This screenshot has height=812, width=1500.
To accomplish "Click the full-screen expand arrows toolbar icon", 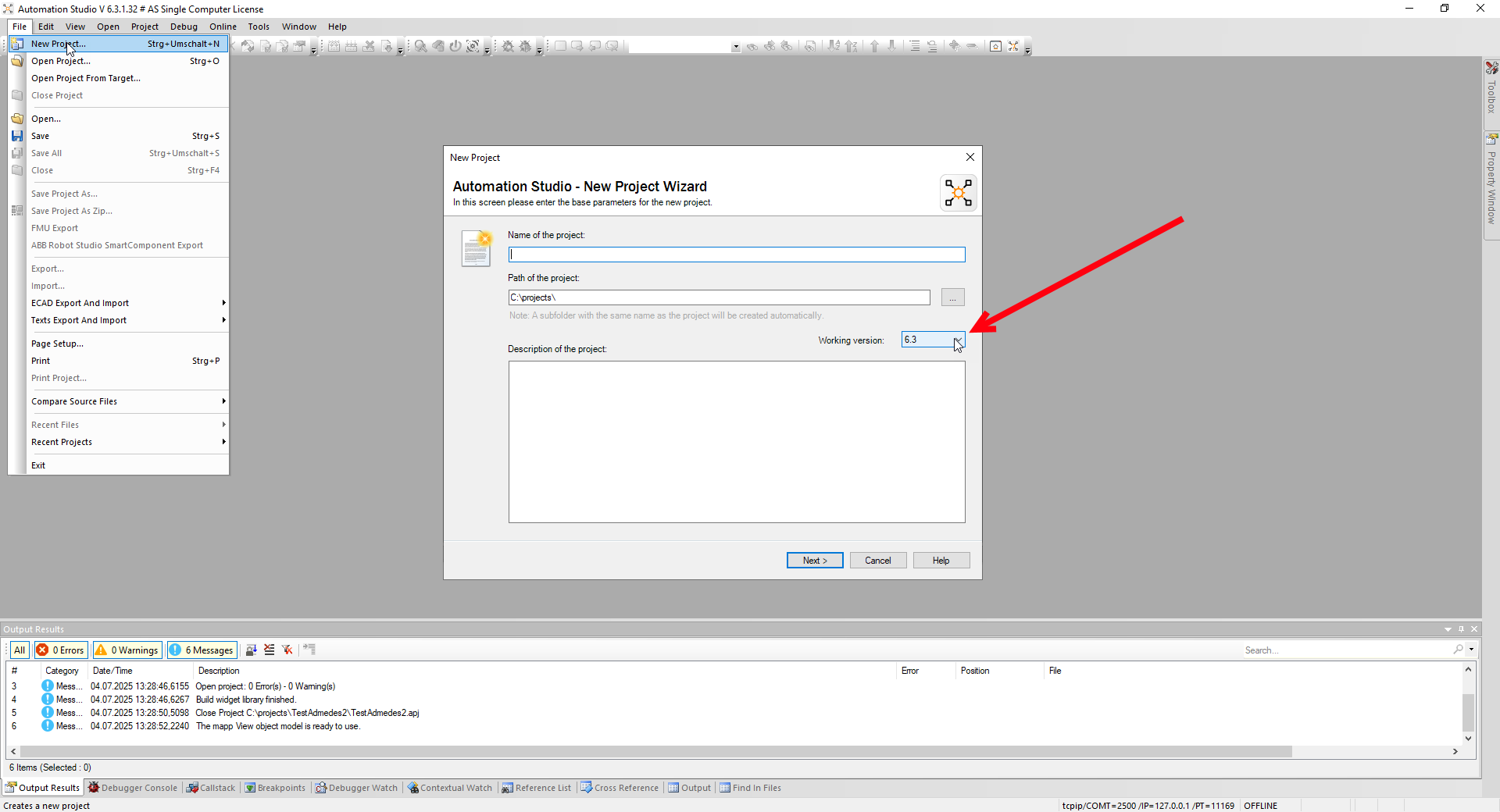I will tap(1013, 46).
